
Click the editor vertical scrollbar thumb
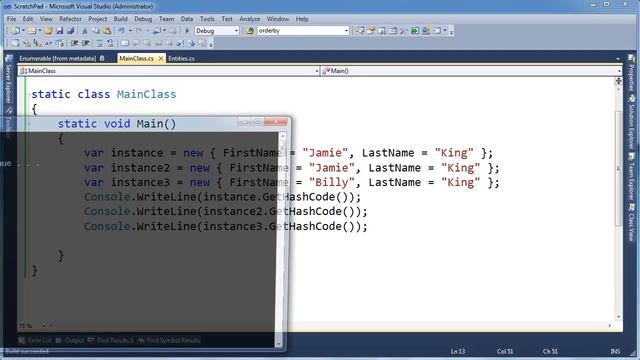[618, 167]
